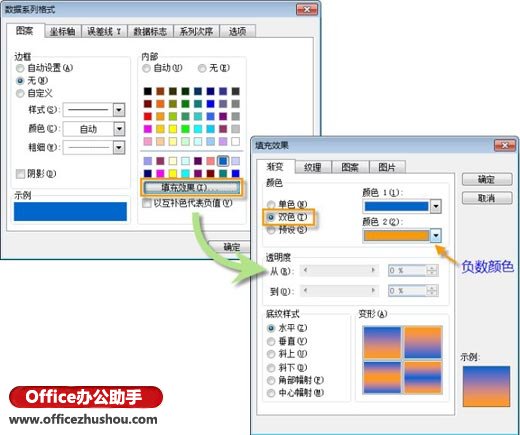Pick the selected blue swatch in lower palette
This screenshot has width=520, height=435.
point(223,161)
